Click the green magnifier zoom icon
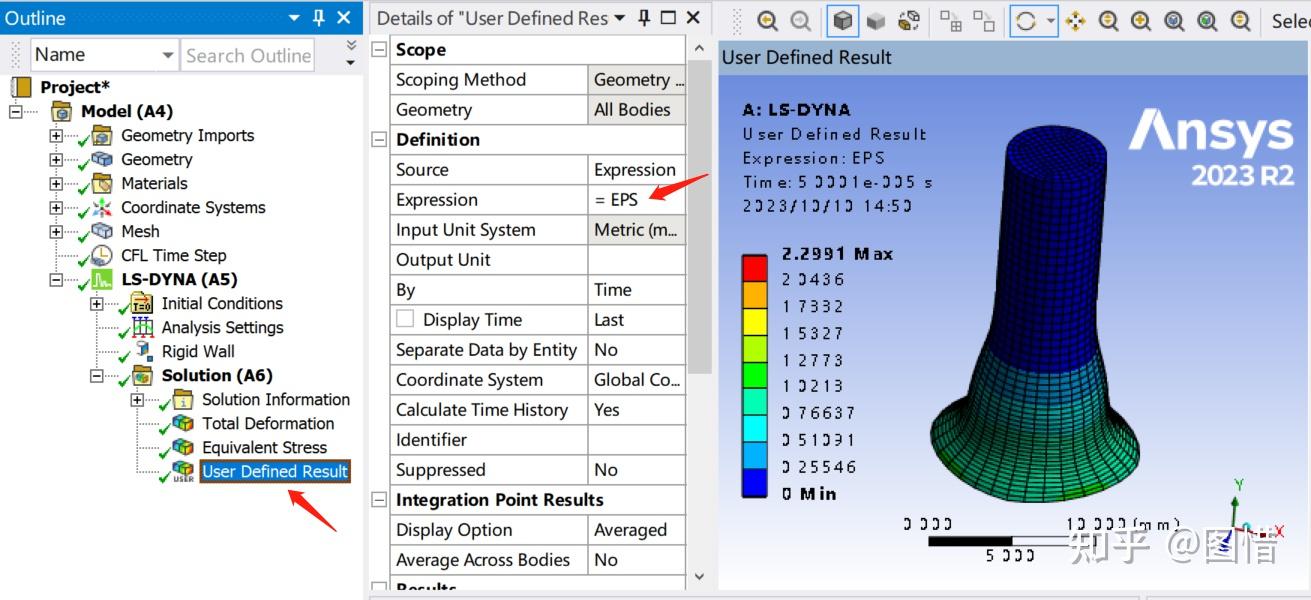This screenshot has height=600, width=1311. click(x=1207, y=20)
